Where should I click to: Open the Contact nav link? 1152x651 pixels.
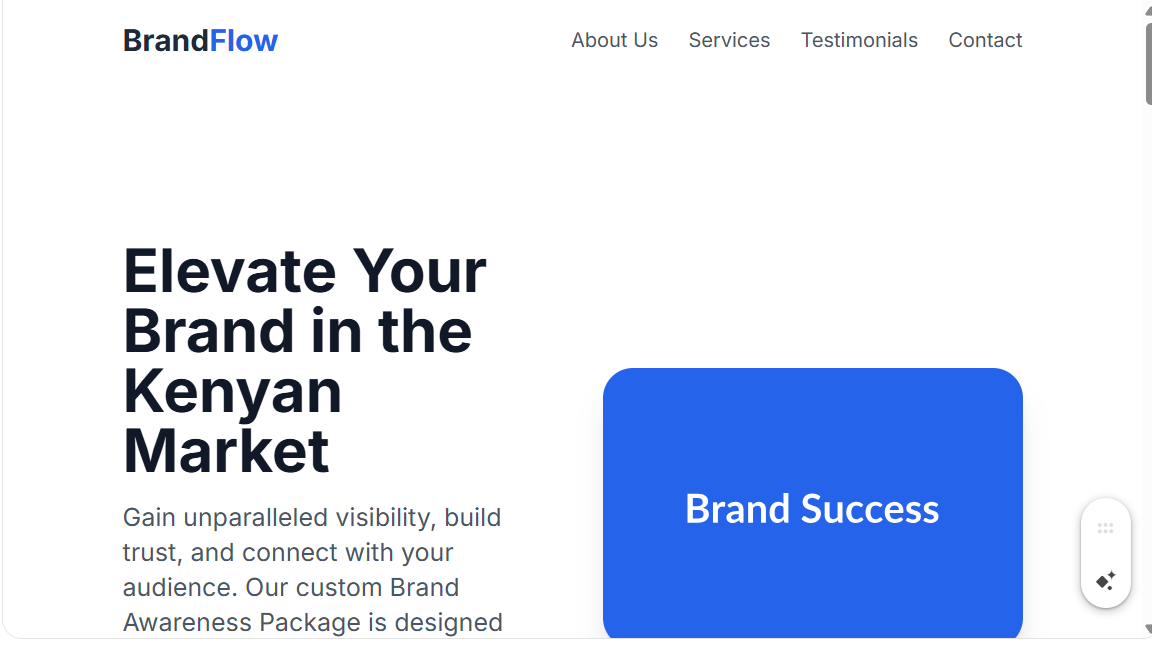tap(984, 40)
